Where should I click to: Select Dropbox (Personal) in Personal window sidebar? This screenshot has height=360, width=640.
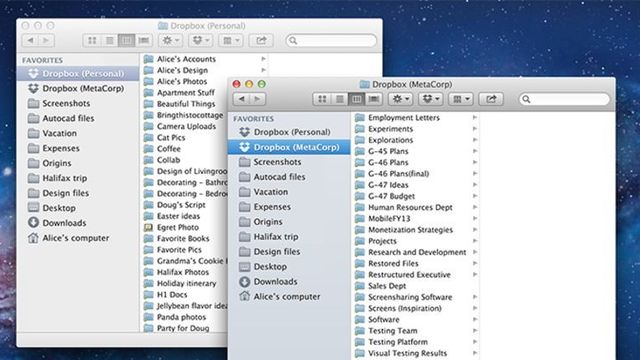coord(78,73)
